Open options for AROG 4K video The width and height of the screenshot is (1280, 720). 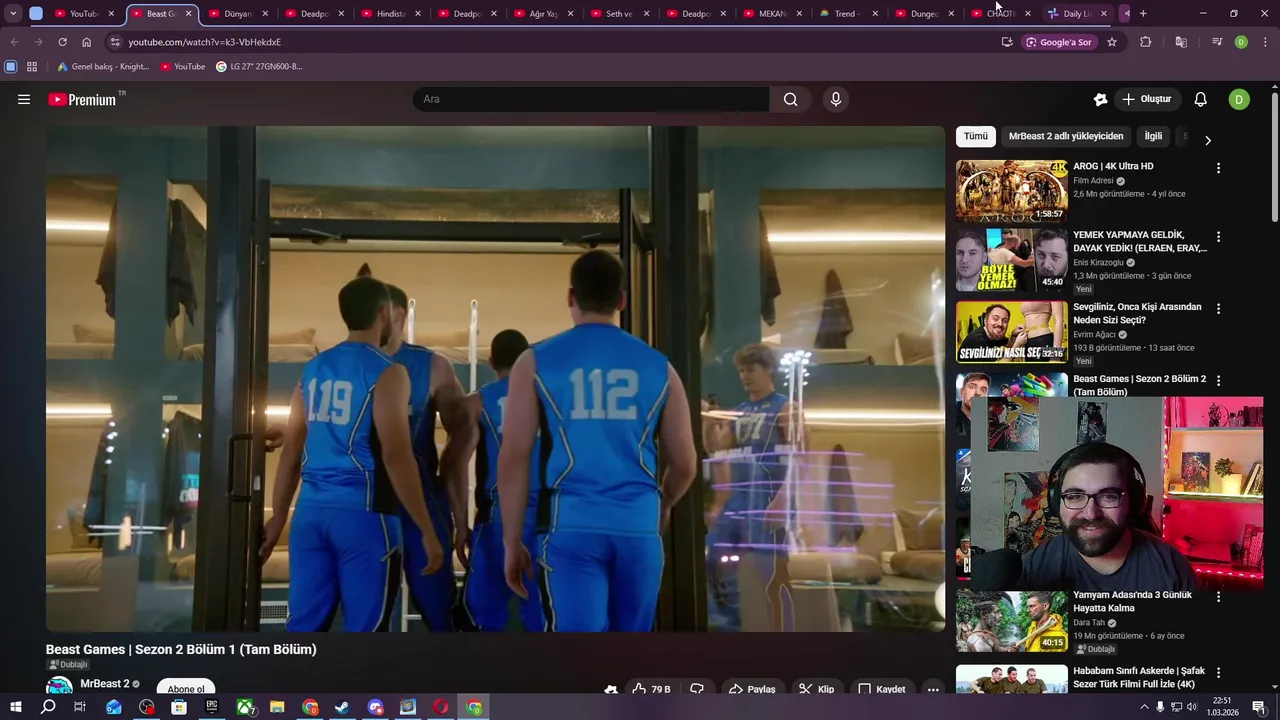tap(1218, 168)
